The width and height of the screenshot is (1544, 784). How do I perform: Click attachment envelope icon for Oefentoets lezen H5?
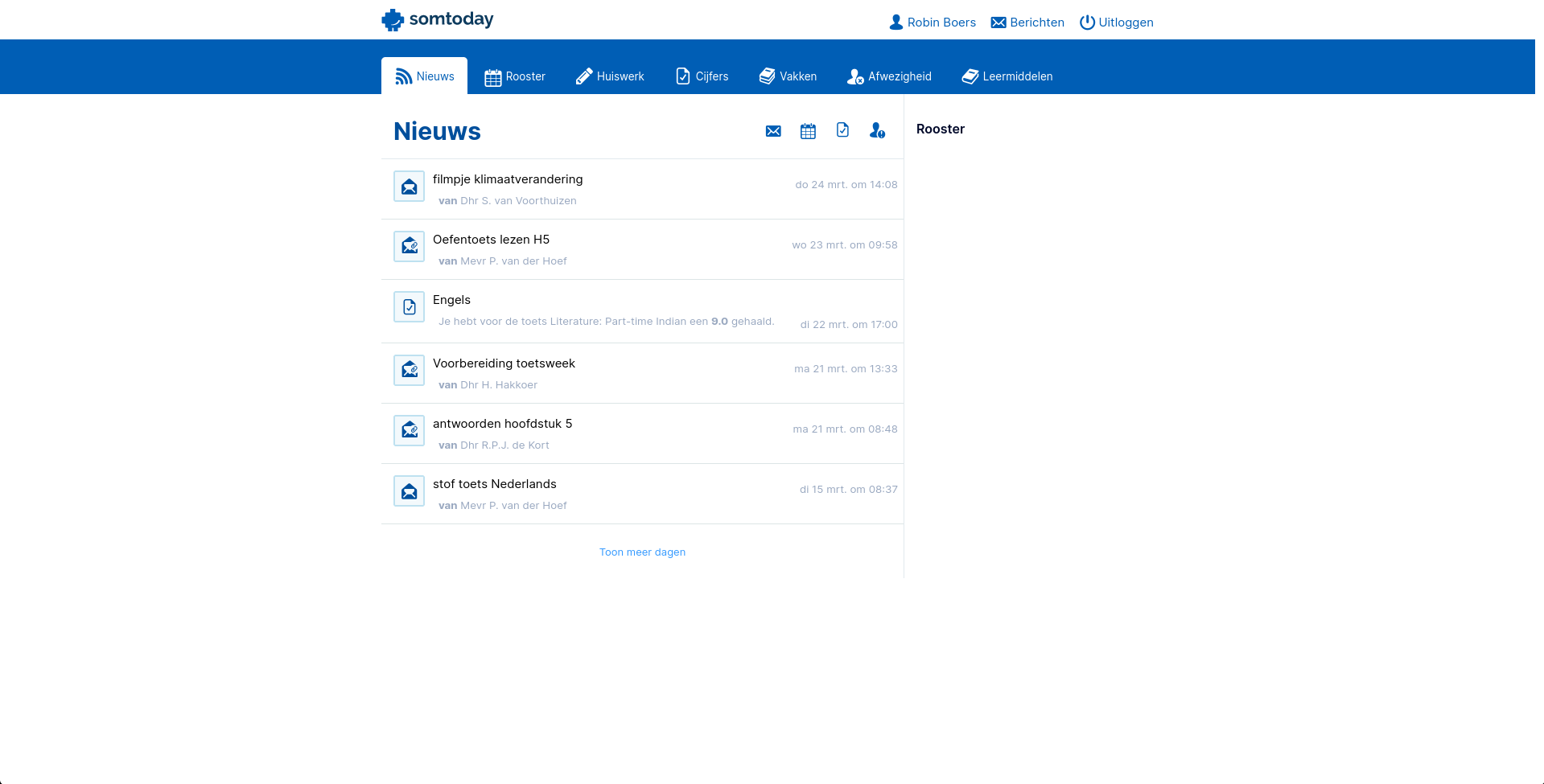(409, 247)
